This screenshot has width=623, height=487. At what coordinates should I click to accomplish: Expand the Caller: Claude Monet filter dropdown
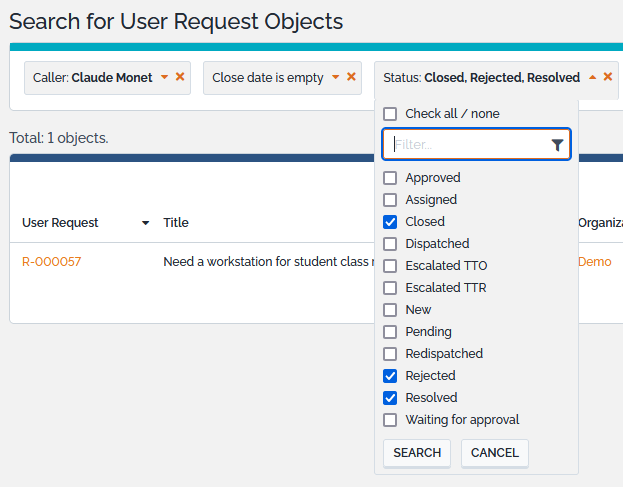pos(165,77)
